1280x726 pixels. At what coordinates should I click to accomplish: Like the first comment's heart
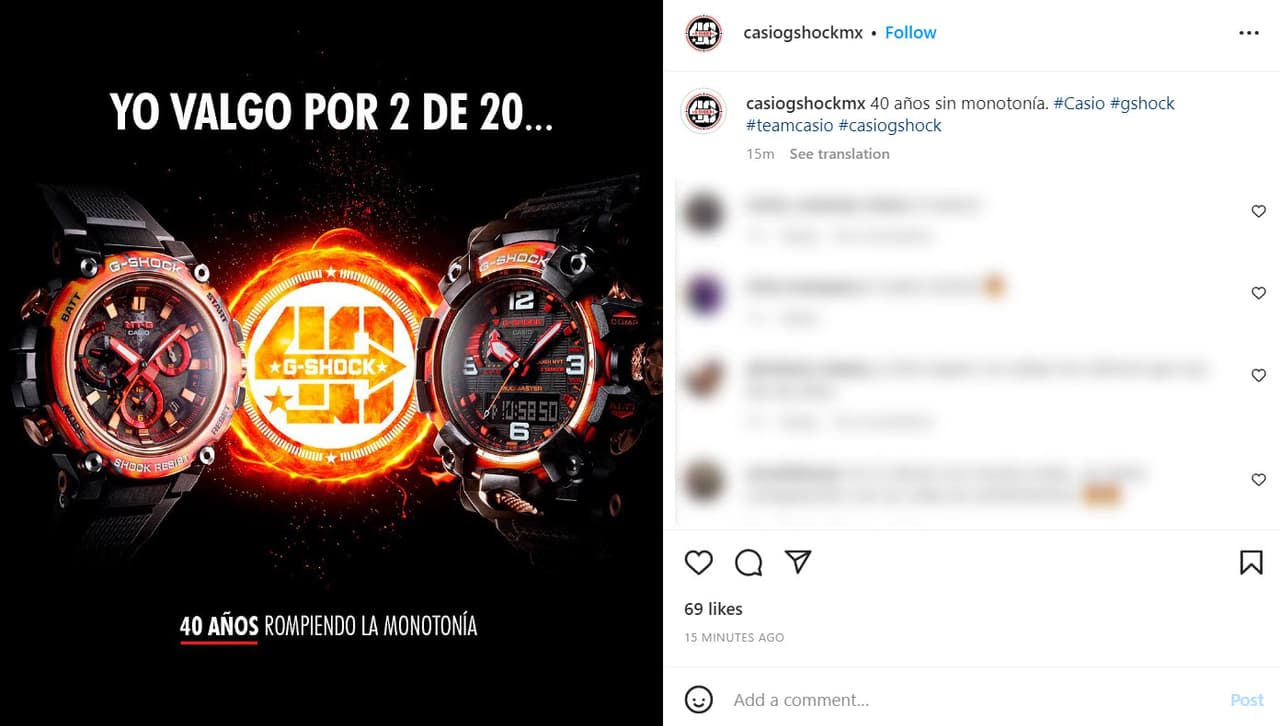point(1259,211)
